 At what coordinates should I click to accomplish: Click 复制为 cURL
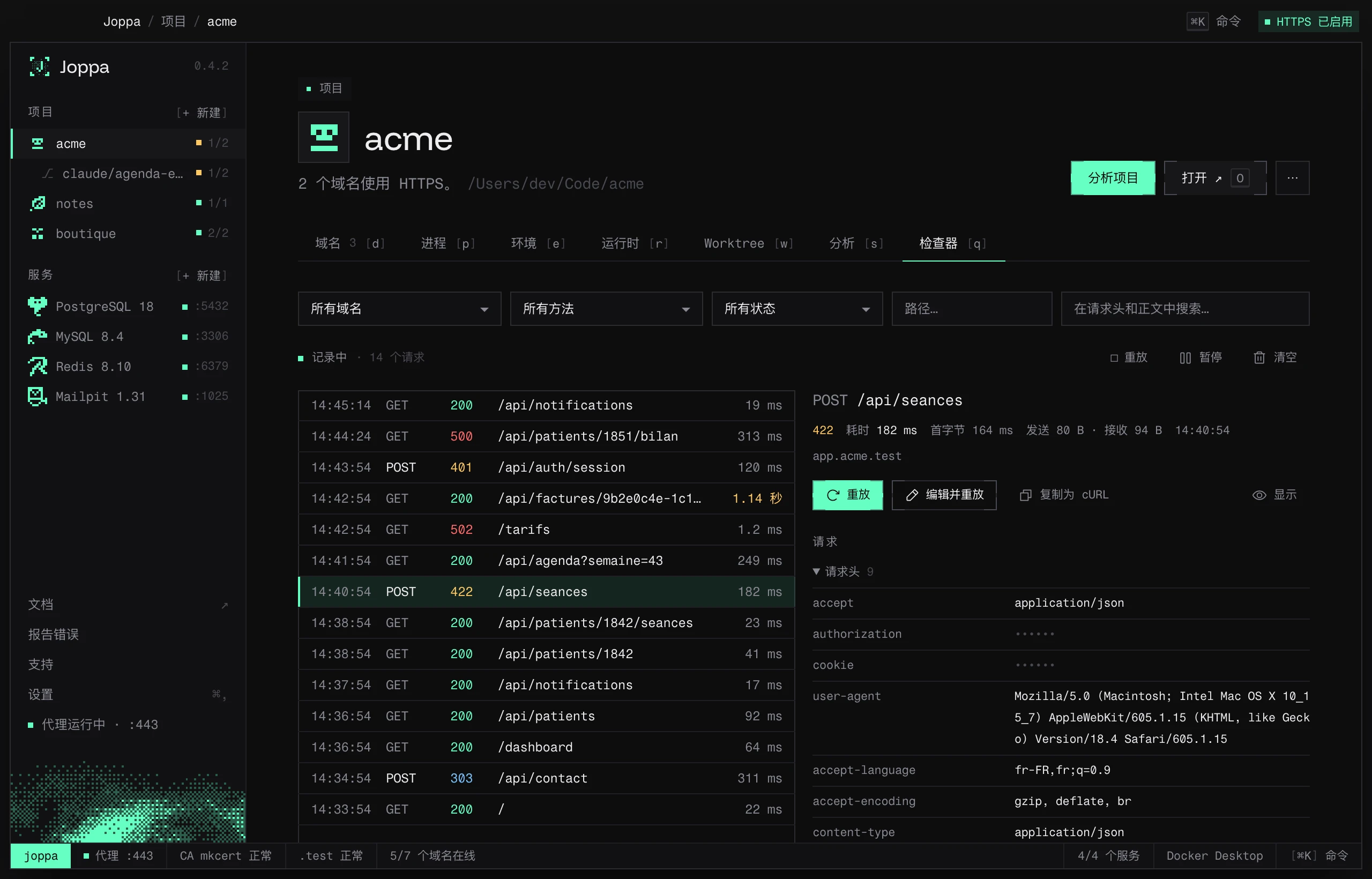1064,495
